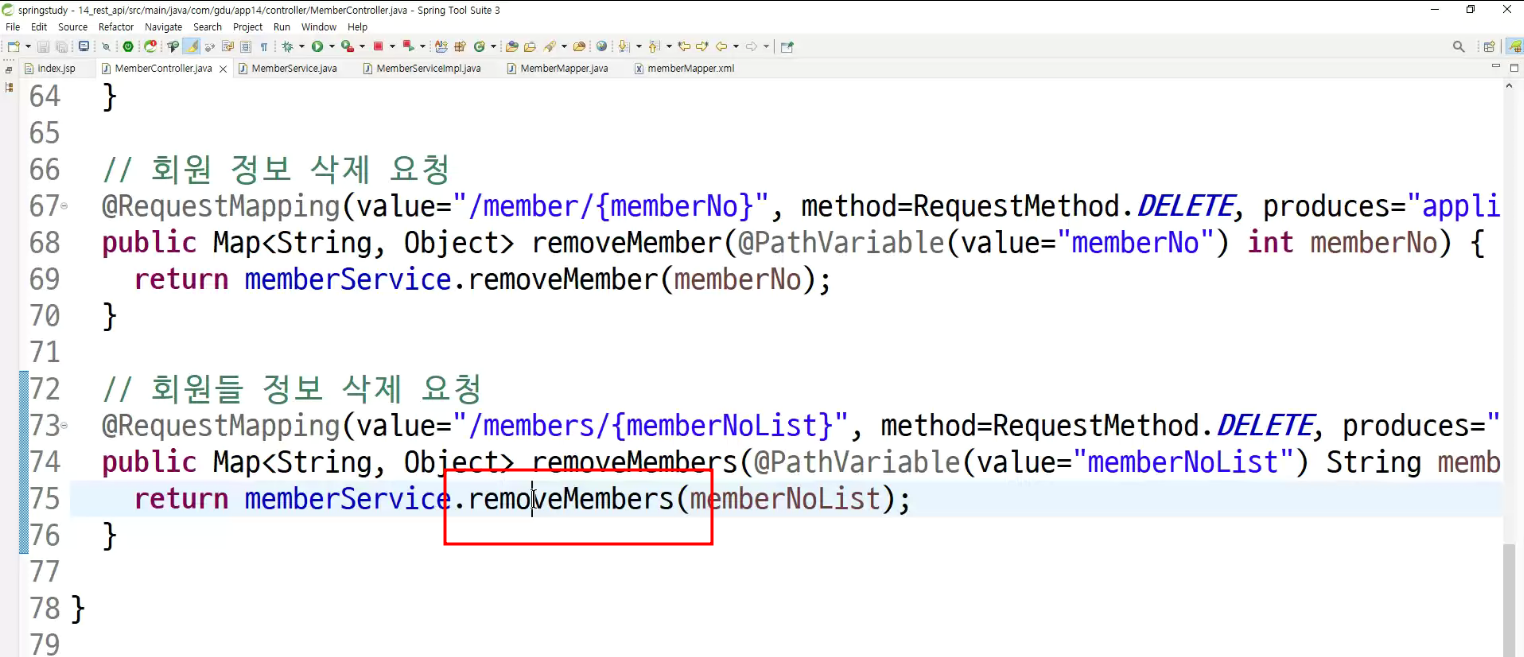Viewport: 1524px width, 657px height.
Task: Toggle the Pin Editor icon
Action: (786, 46)
